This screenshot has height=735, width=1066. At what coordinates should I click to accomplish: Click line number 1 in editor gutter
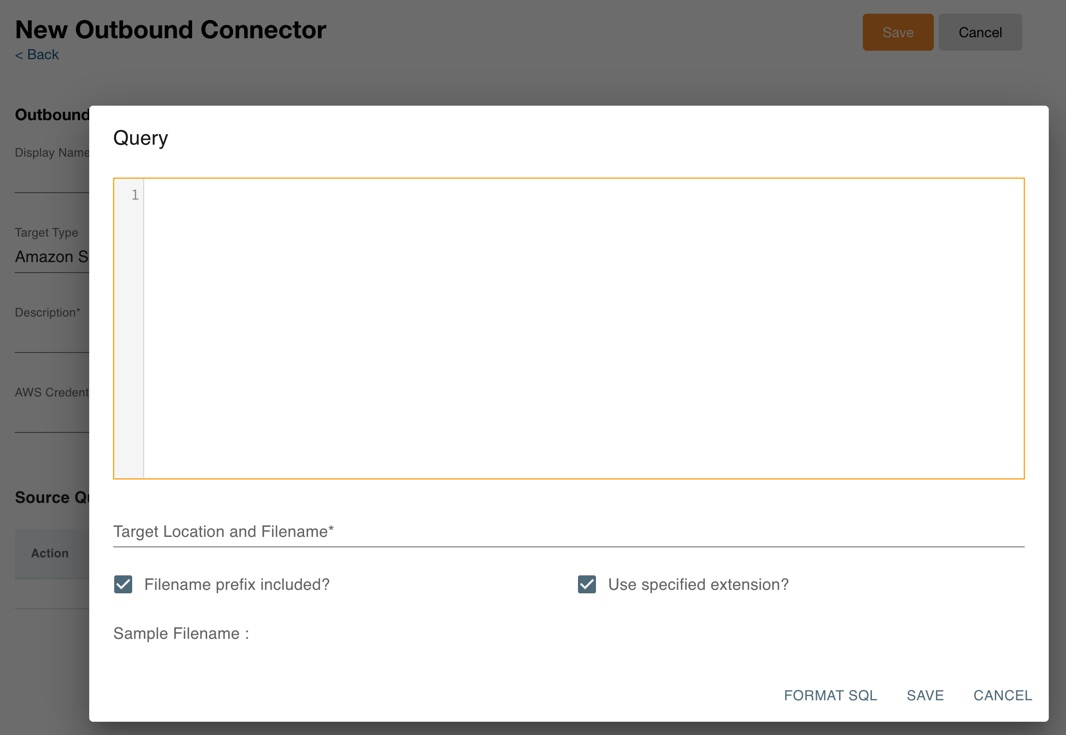[x=135, y=195]
